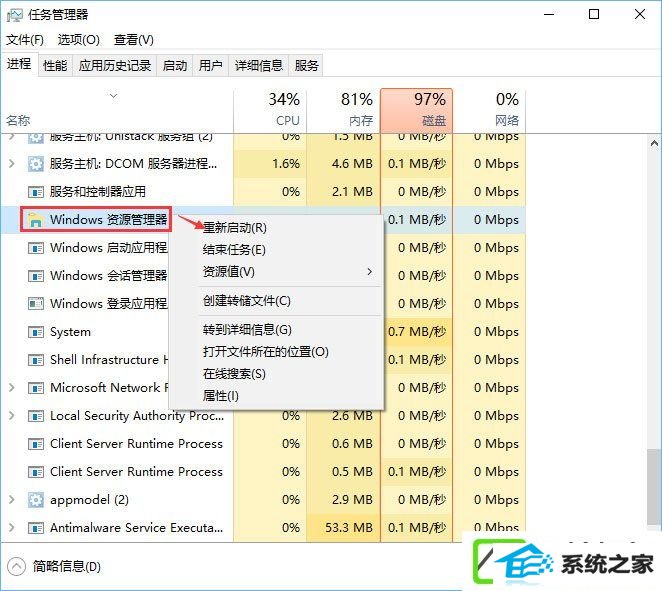Click the 2.9 MB memory value for appmodel
Image resolution: width=662 pixels, height=591 pixels.
(352, 500)
